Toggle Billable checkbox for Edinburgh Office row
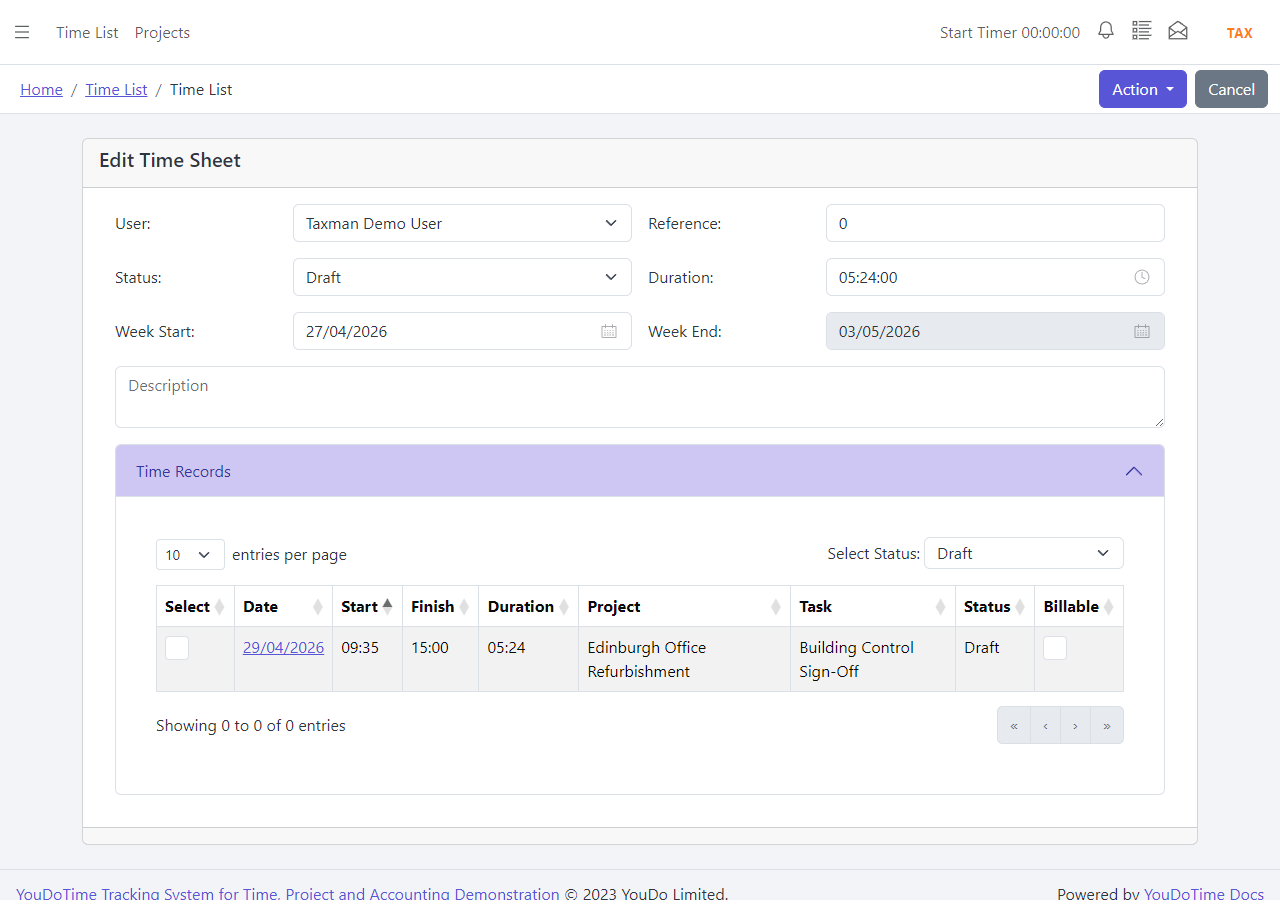This screenshot has height=900, width=1280. point(1055,648)
